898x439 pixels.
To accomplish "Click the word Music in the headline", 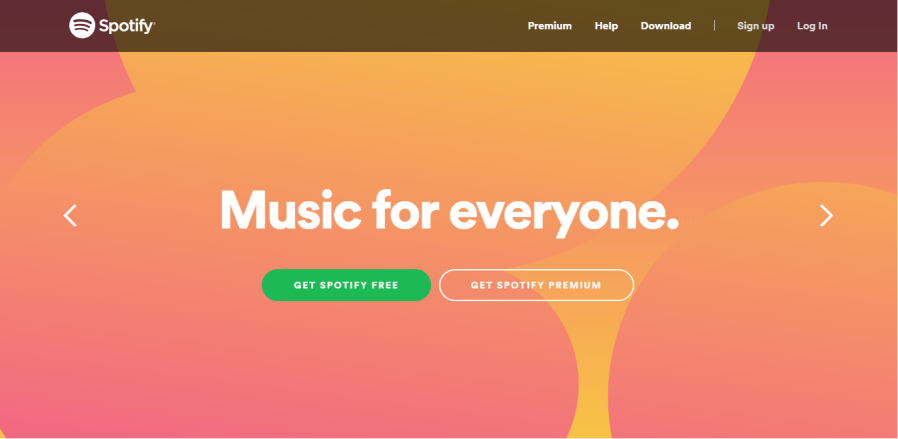I will coord(290,210).
